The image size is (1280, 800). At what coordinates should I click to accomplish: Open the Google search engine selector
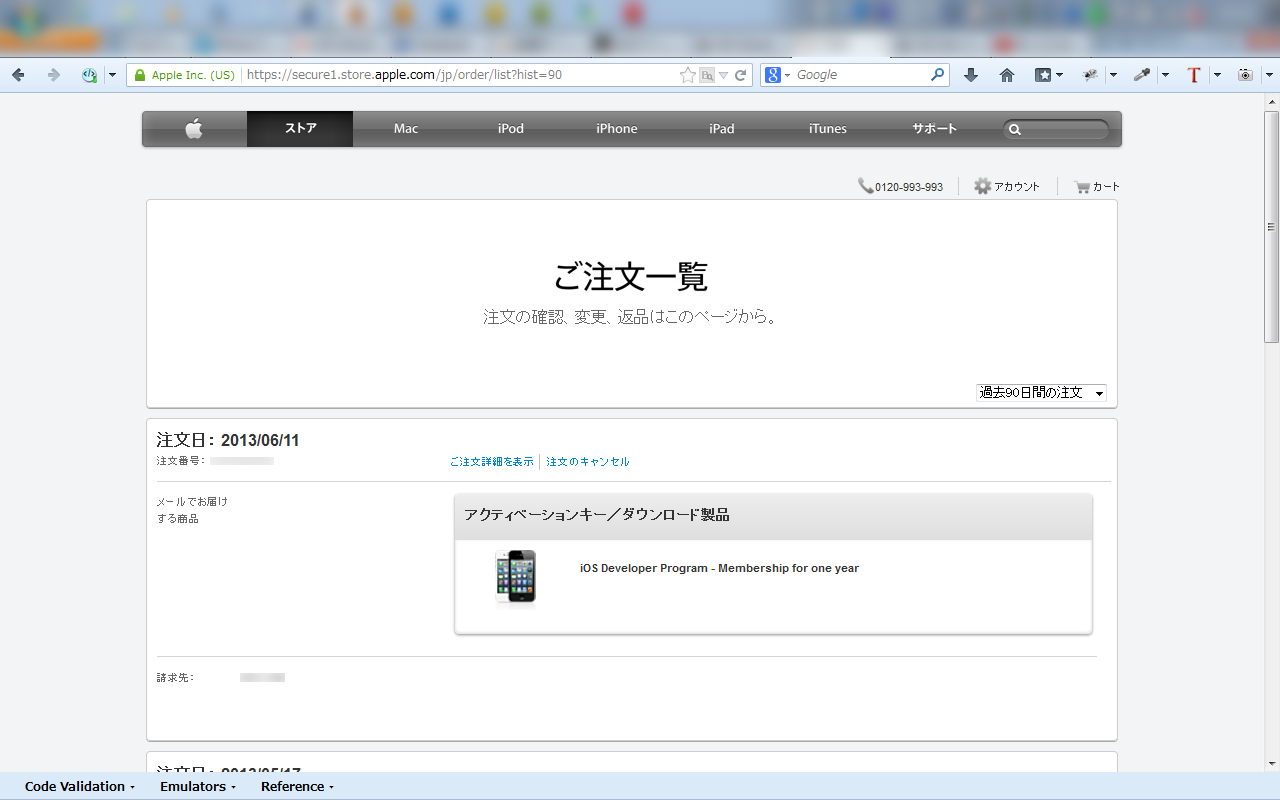point(777,75)
